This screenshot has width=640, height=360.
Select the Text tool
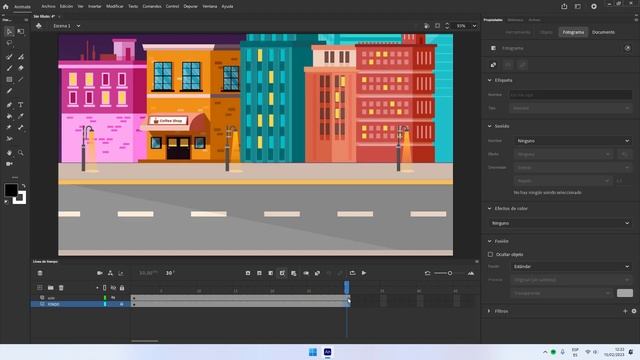point(20,105)
